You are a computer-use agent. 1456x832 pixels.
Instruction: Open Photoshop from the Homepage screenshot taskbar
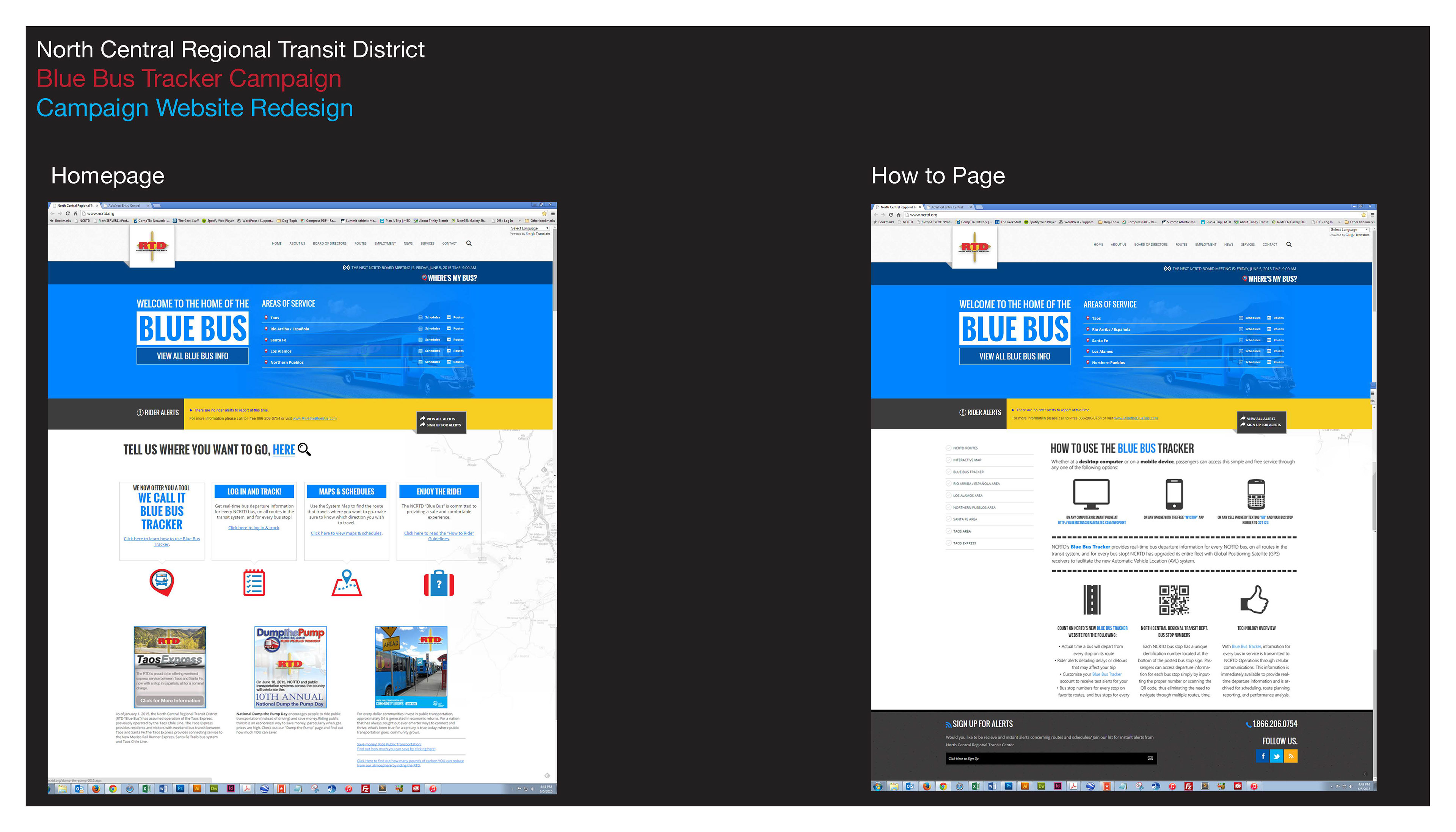180,788
